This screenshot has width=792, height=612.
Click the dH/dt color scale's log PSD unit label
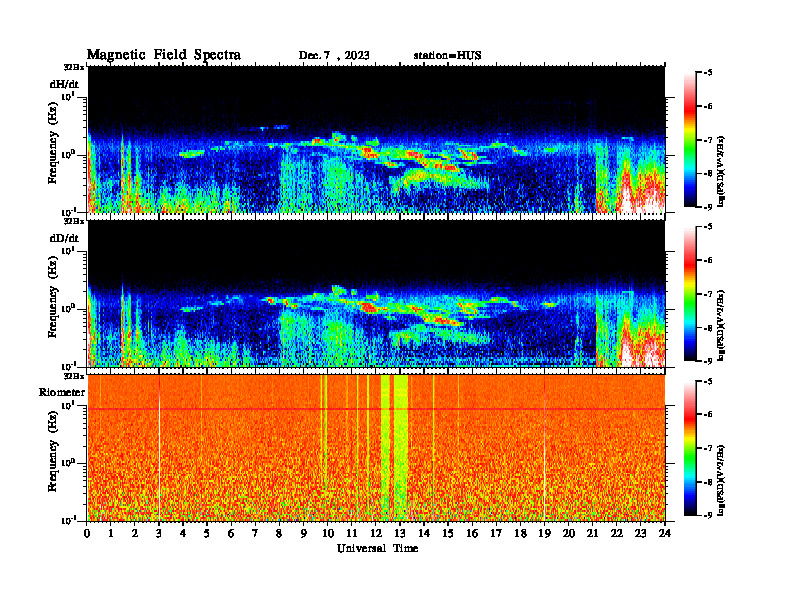pyautogui.click(x=722, y=171)
